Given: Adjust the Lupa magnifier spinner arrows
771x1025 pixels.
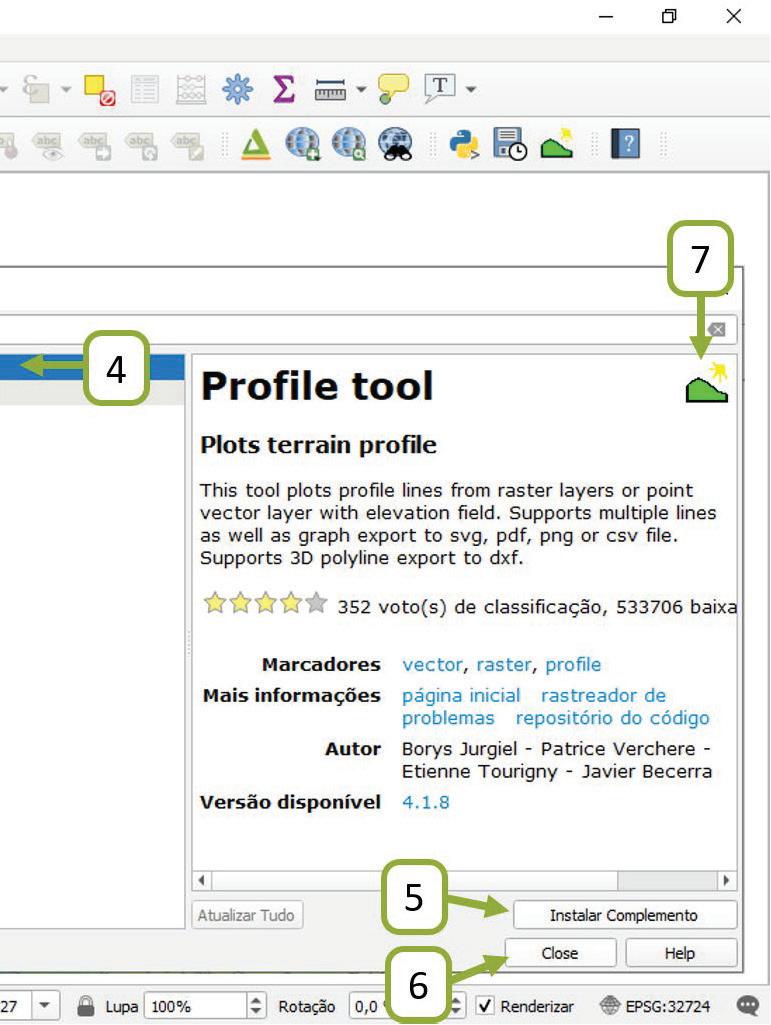Looking at the screenshot, I should 256,1005.
